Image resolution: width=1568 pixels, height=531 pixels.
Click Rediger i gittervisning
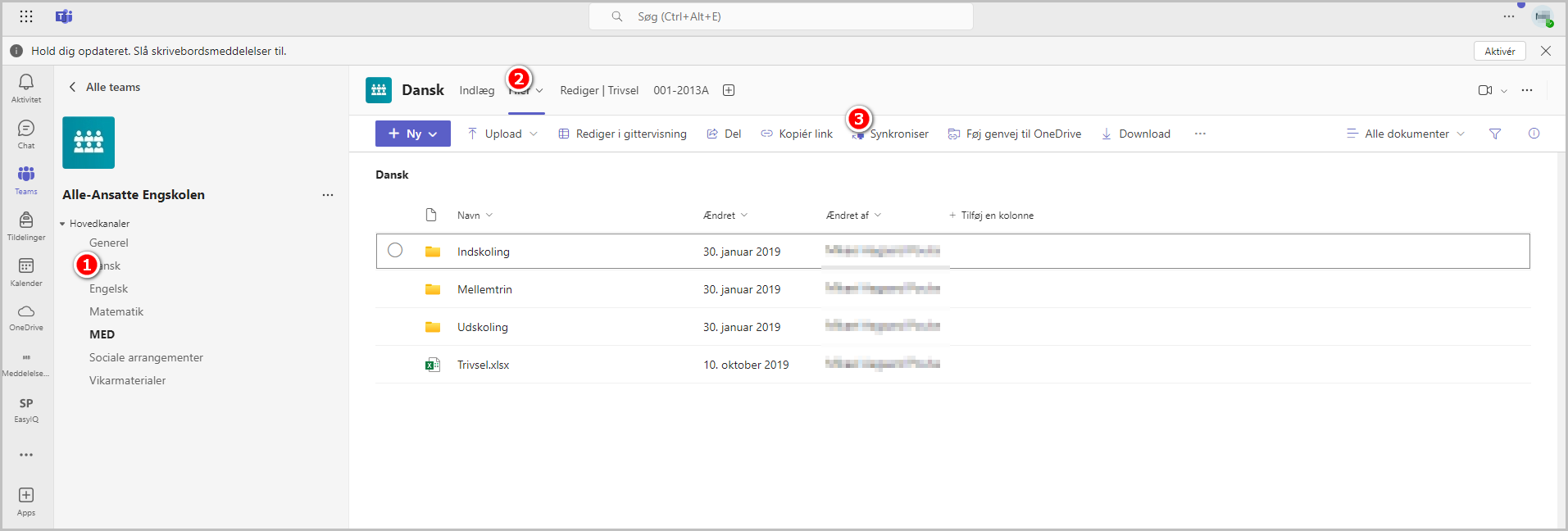pos(623,134)
